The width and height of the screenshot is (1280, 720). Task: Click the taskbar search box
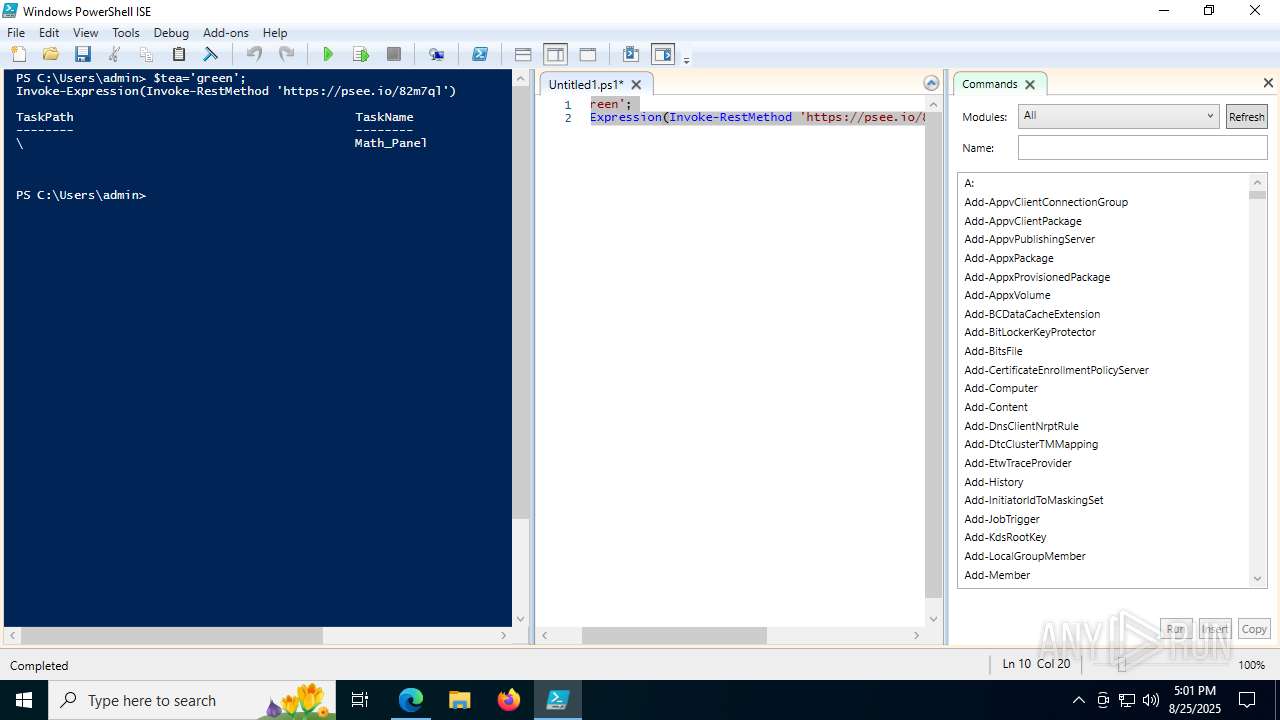(192, 700)
